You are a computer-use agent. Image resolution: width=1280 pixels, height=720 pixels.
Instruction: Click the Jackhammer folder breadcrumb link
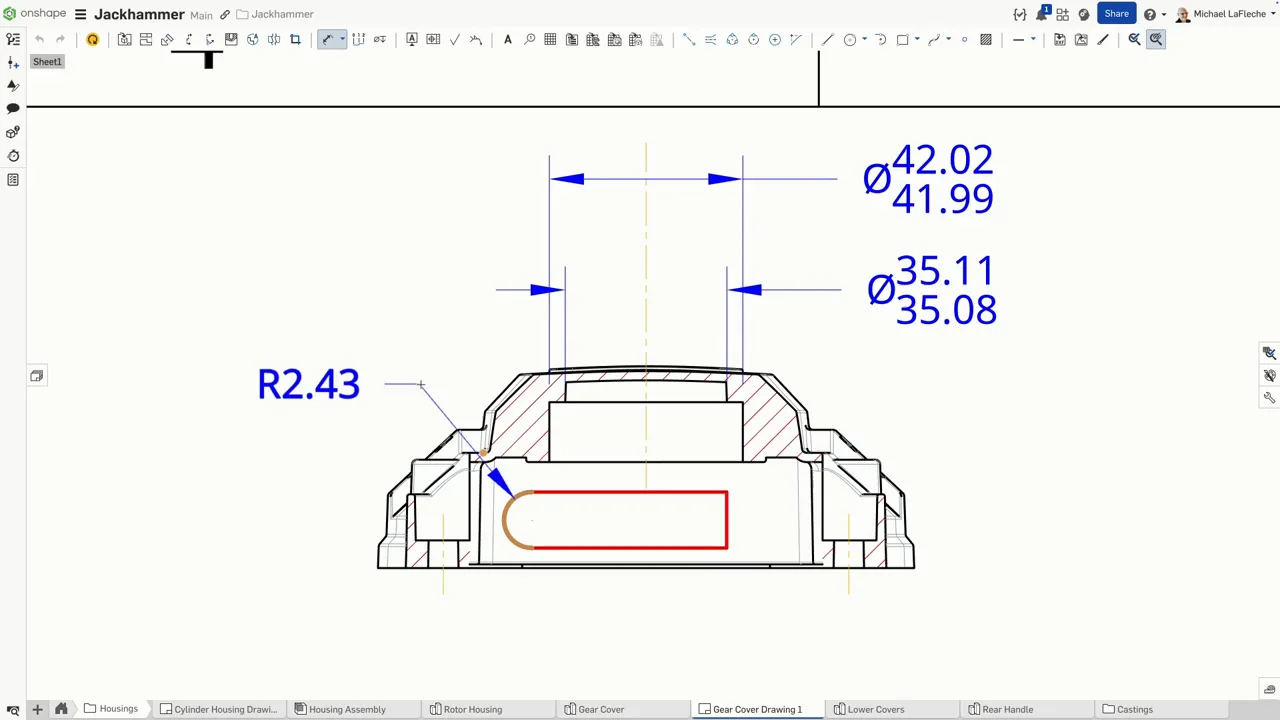(282, 14)
